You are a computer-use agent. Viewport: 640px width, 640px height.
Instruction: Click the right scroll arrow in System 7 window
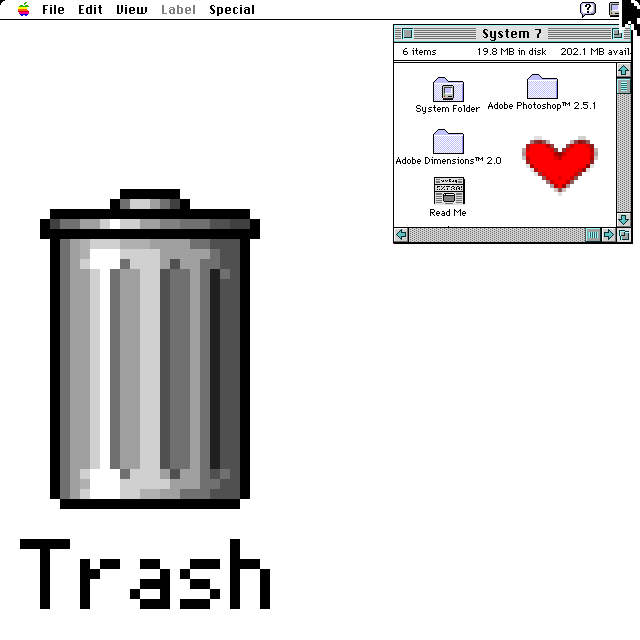pos(608,235)
